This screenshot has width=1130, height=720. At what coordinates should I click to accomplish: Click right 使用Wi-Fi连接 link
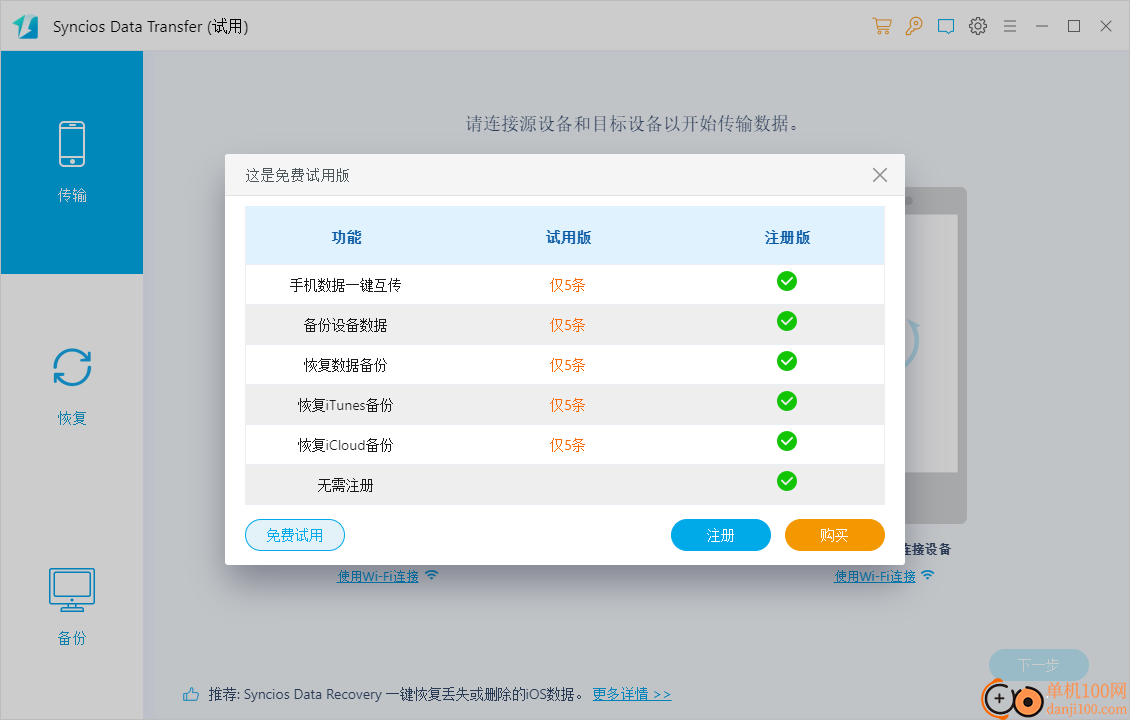coord(875,576)
